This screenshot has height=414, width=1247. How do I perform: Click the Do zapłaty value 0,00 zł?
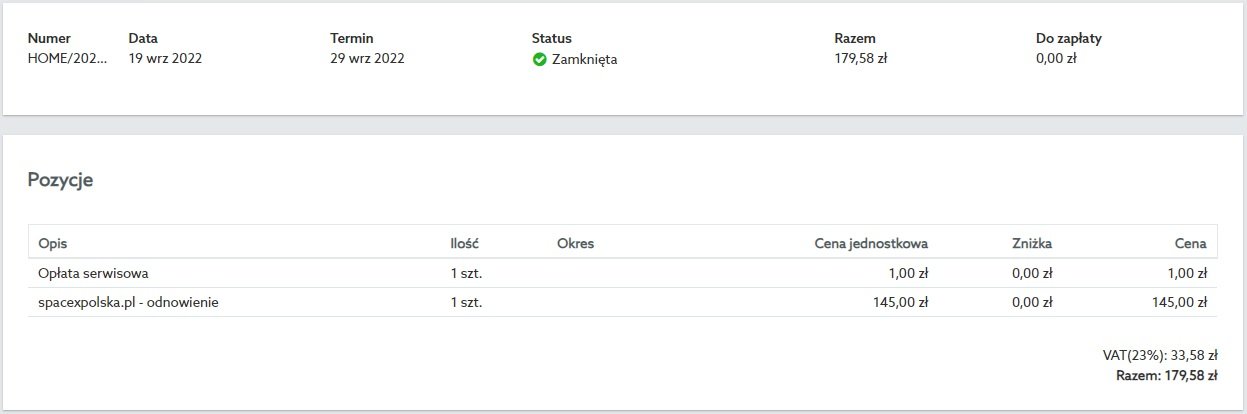coord(1056,58)
